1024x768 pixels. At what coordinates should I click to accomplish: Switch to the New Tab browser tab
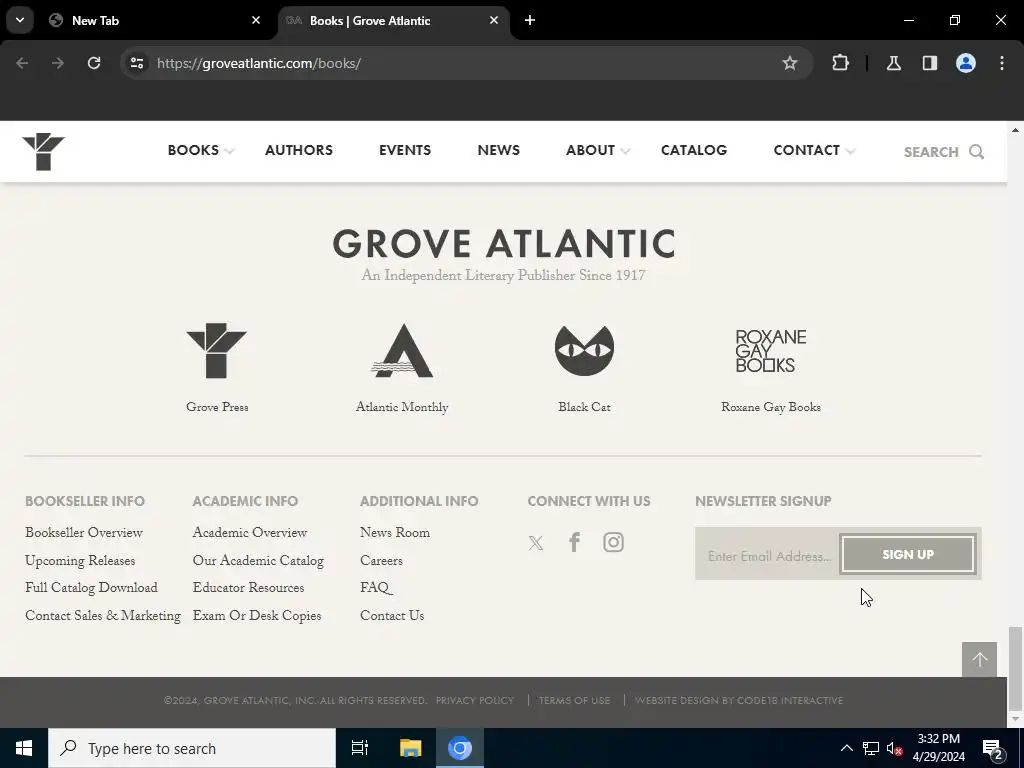(x=153, y=20)
